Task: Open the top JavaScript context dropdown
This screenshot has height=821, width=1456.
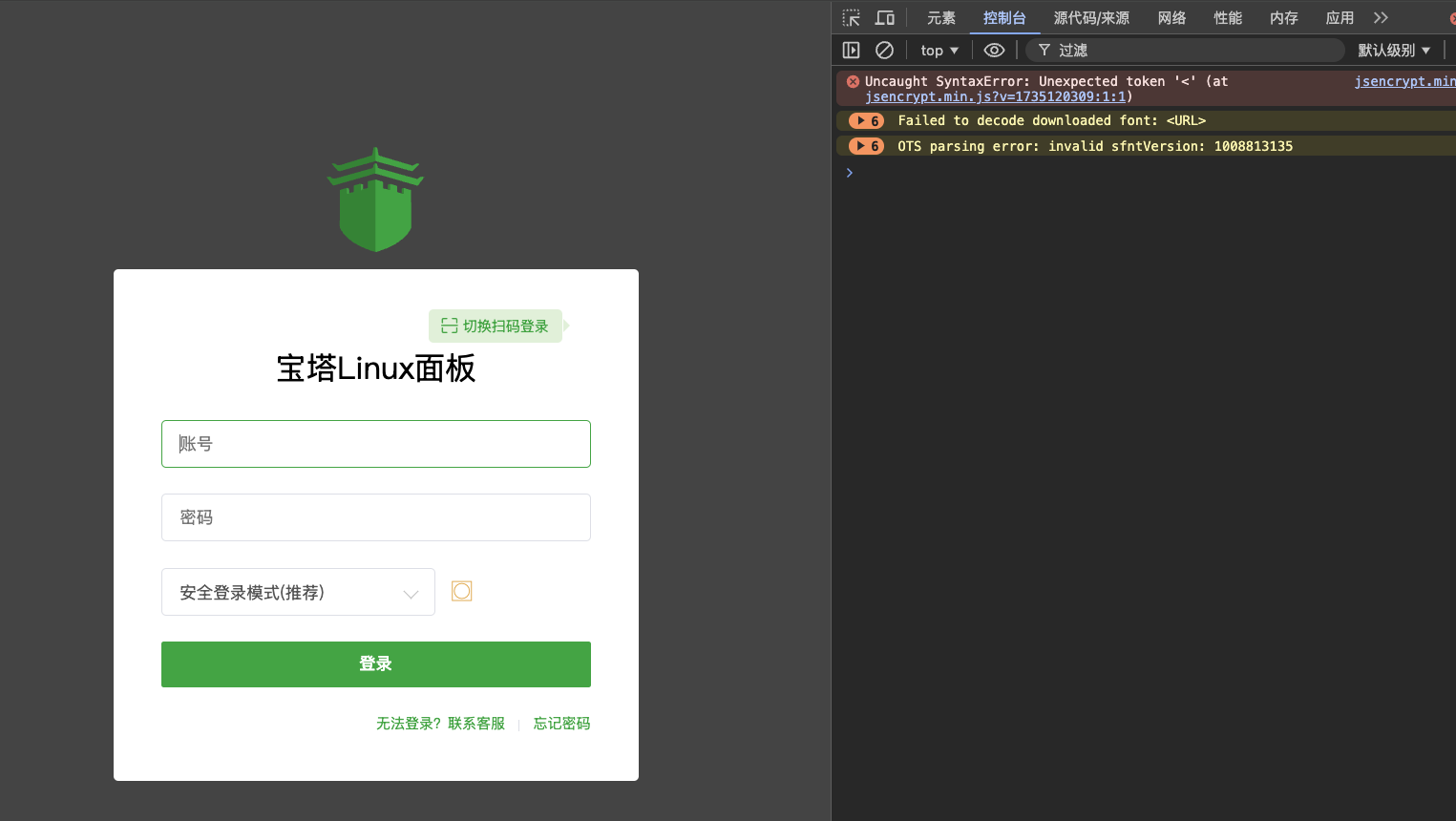Action: tap(939, 51)
